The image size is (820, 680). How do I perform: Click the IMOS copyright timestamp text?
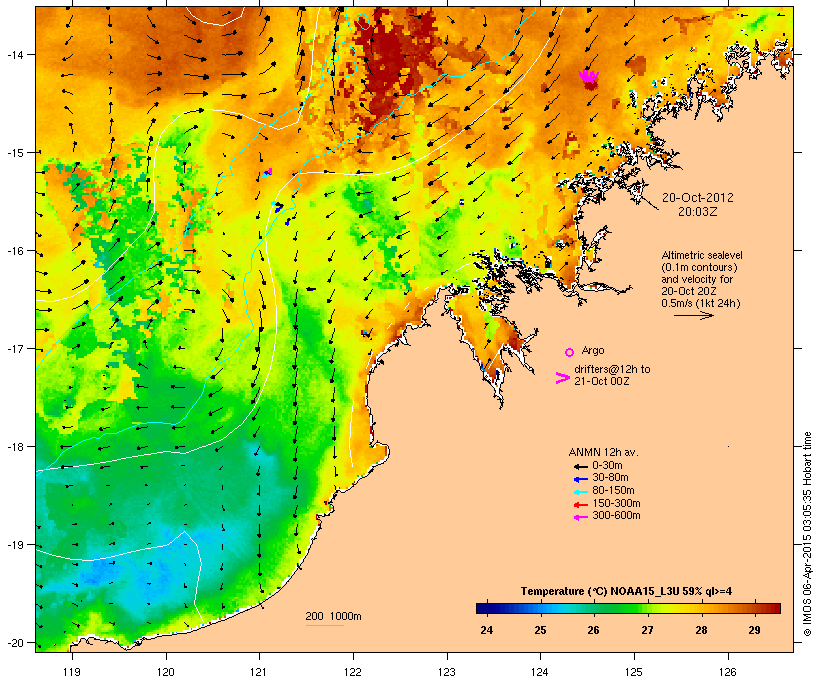(x=807, y=534)
